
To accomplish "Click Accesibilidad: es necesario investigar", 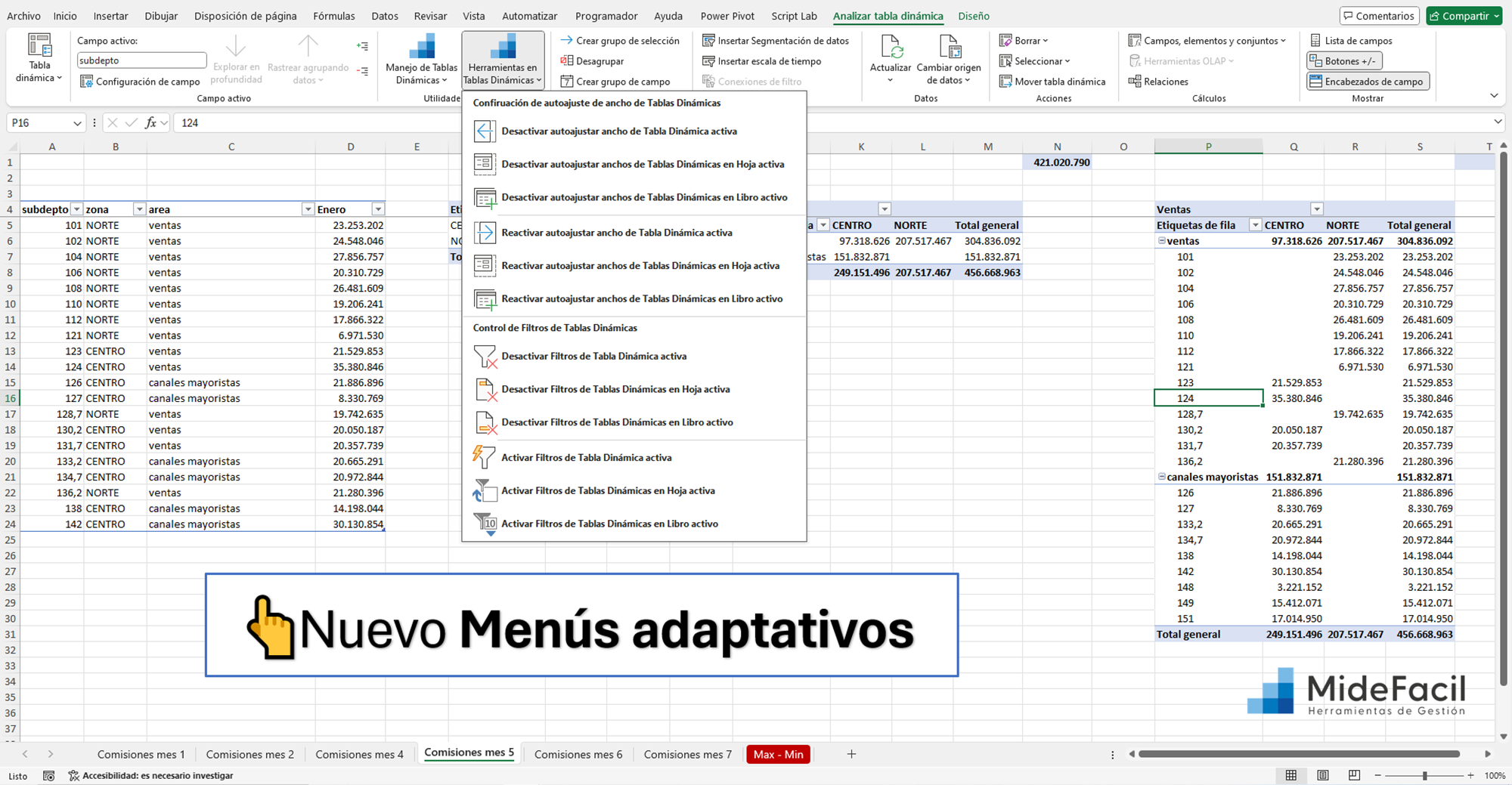I will (150, 775).
